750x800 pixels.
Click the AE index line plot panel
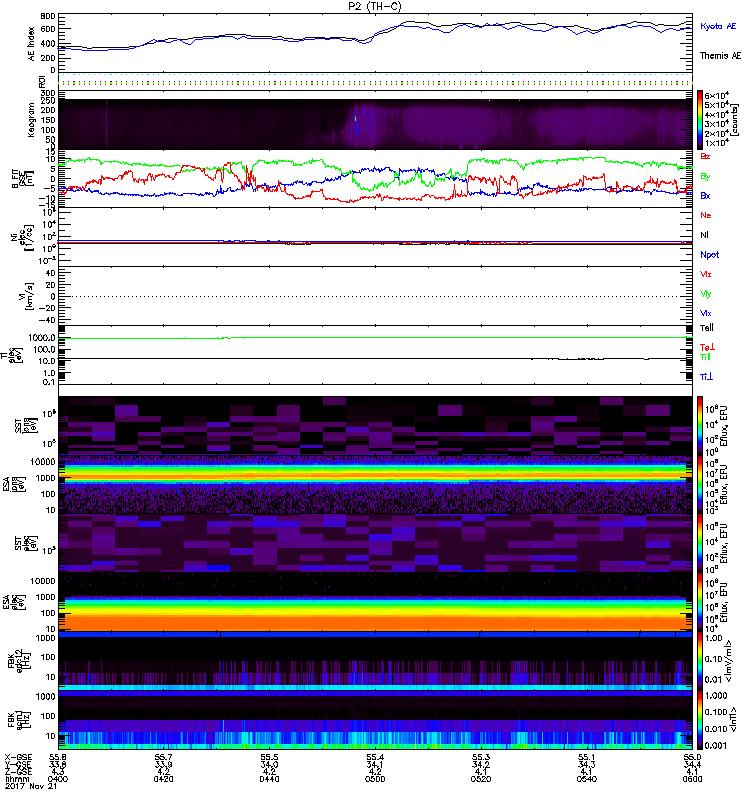pyautogui.click(x=375, y=44)
